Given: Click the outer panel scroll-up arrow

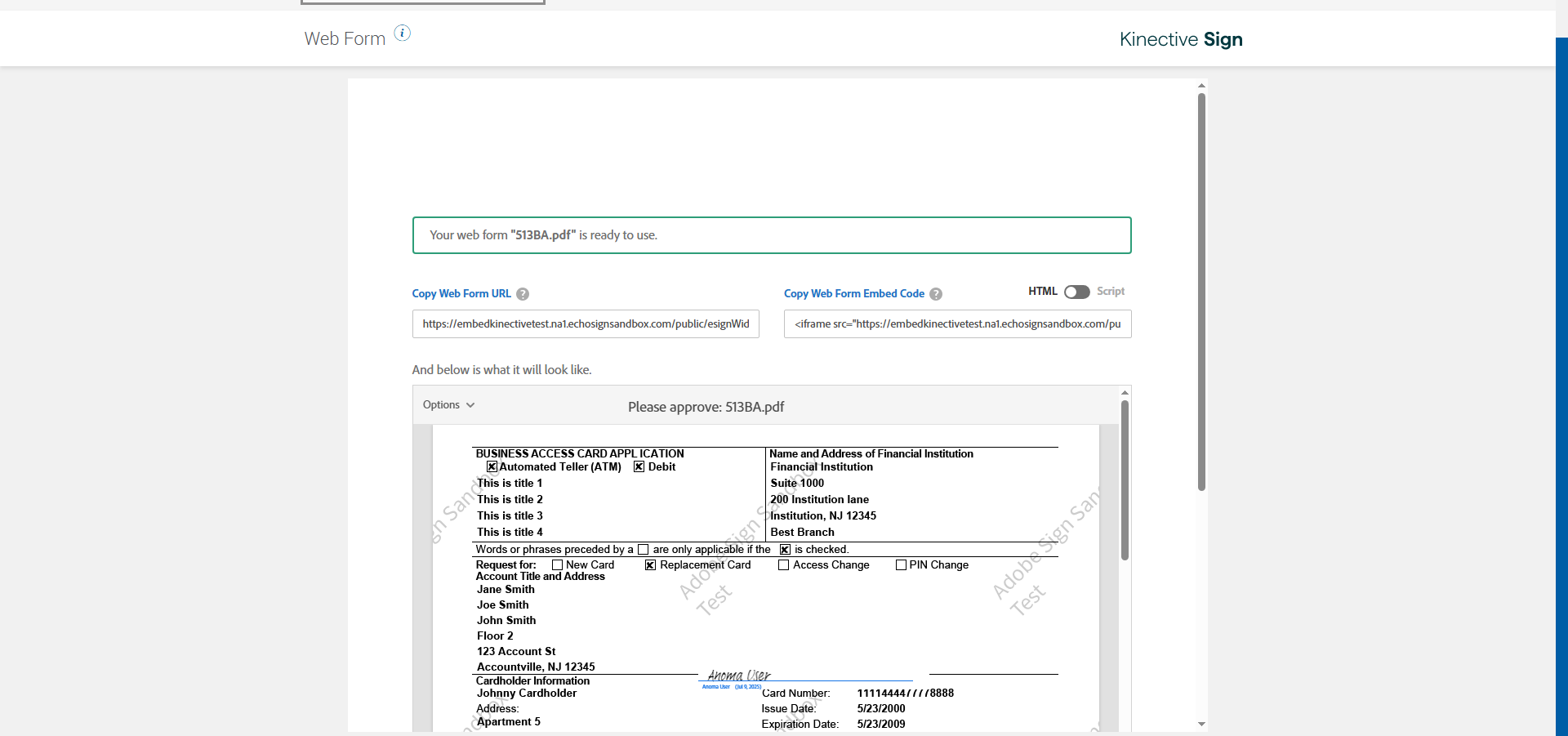Looking at the screenshot, I should coord(1201,85).
